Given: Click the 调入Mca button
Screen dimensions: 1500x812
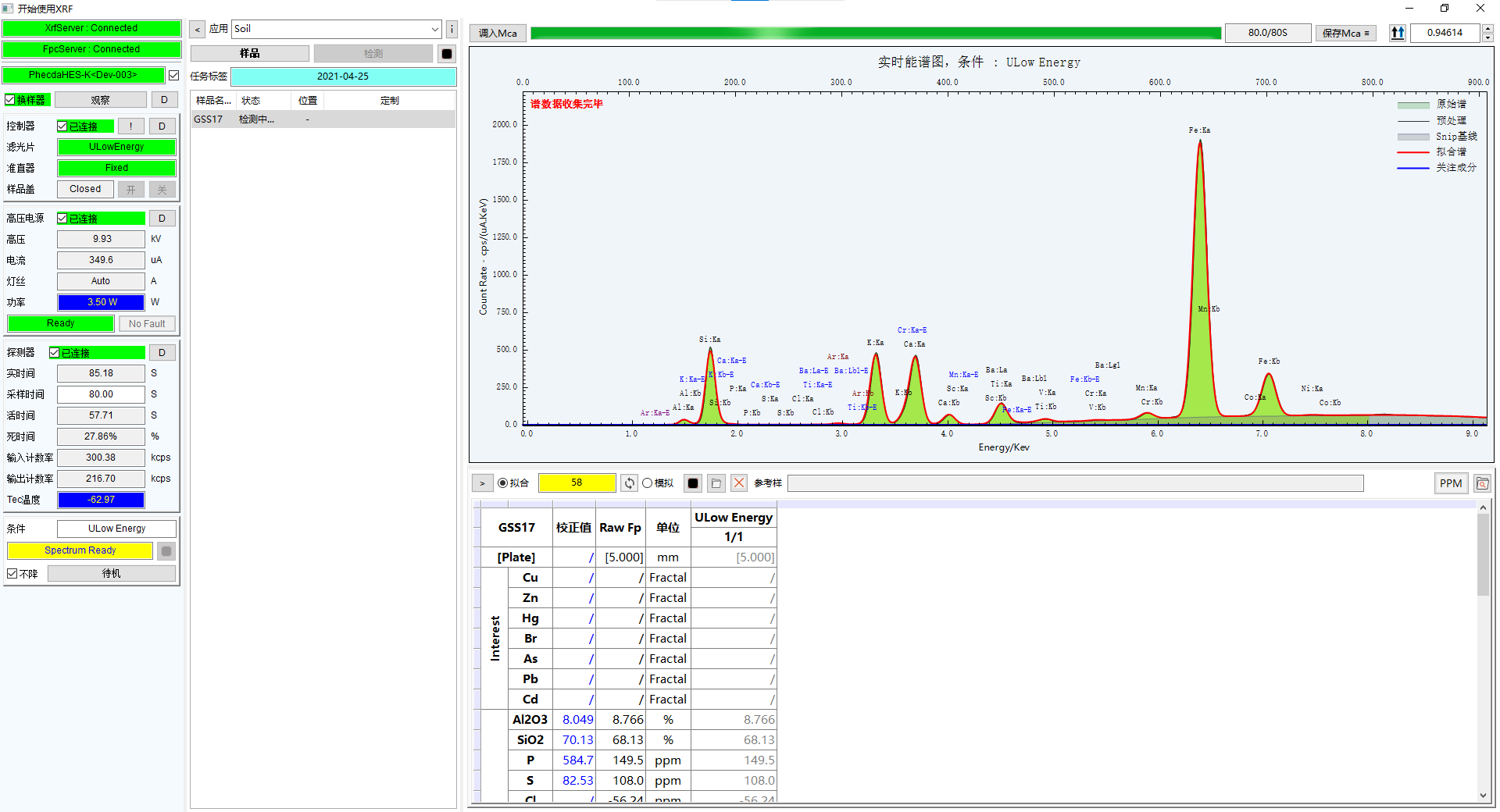Looking at the screenshot, I should pos(498,33).
